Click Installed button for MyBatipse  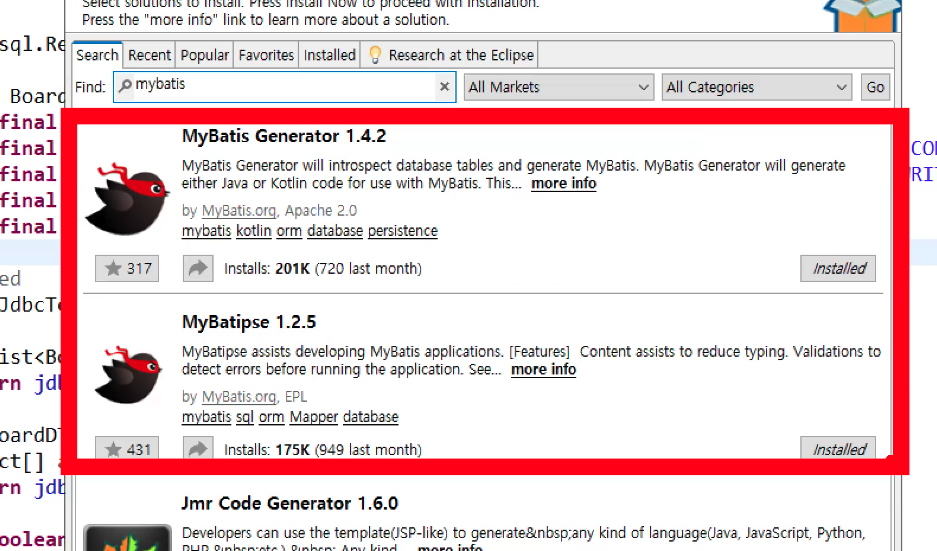click(838, 448)
